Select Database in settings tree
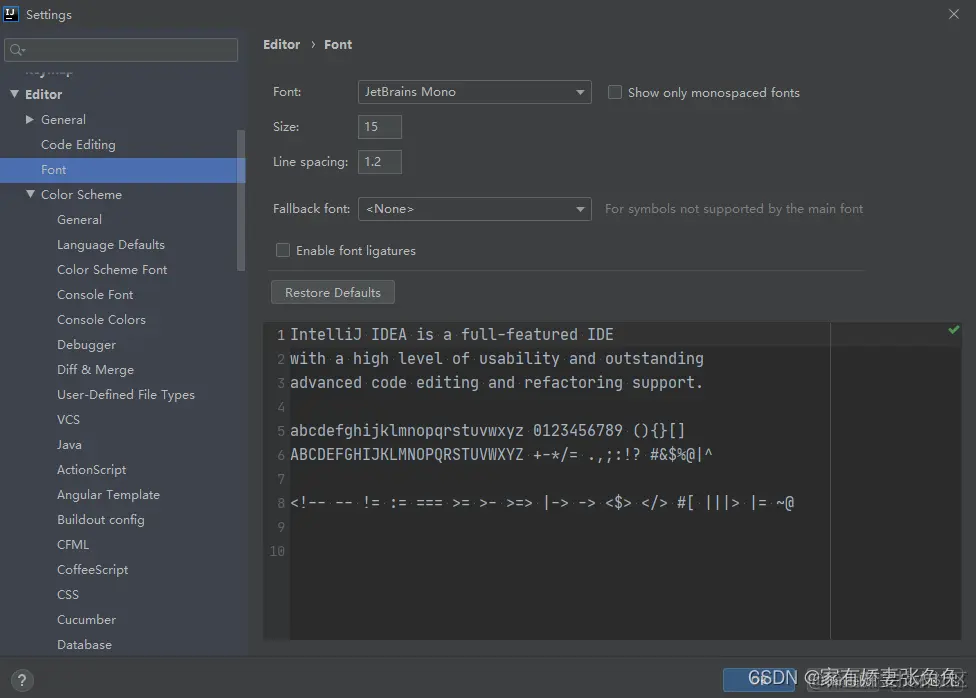 point(85,644)
